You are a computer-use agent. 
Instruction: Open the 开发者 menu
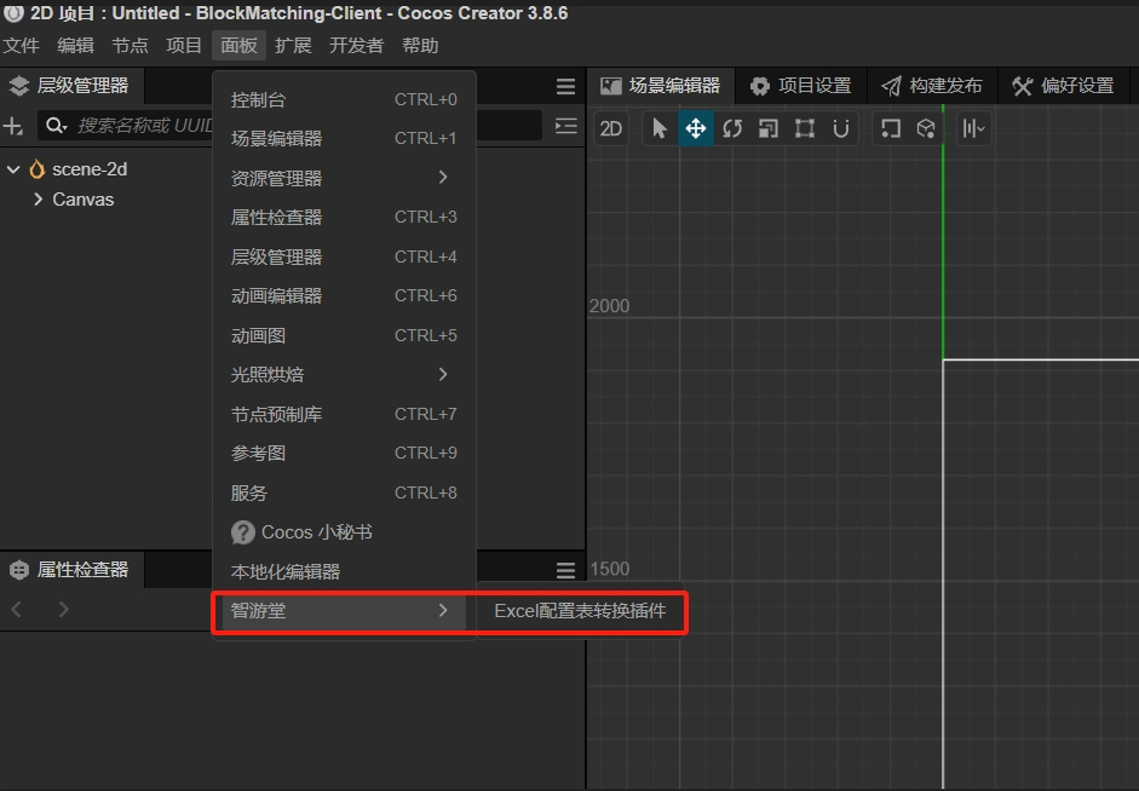pyautogui.click(x=357, y=46)
